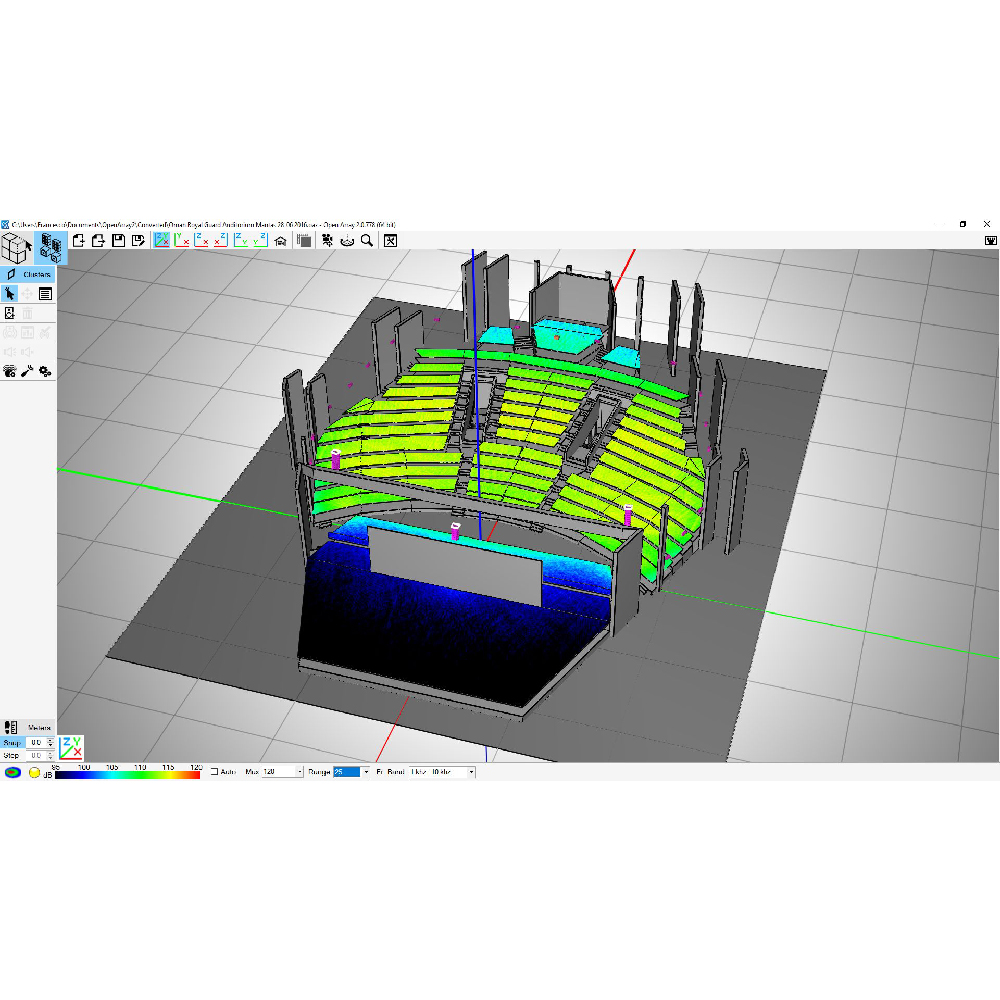Toggle the yellow dB indicator button
The image size is (1000, 1000).
(33, 772)
